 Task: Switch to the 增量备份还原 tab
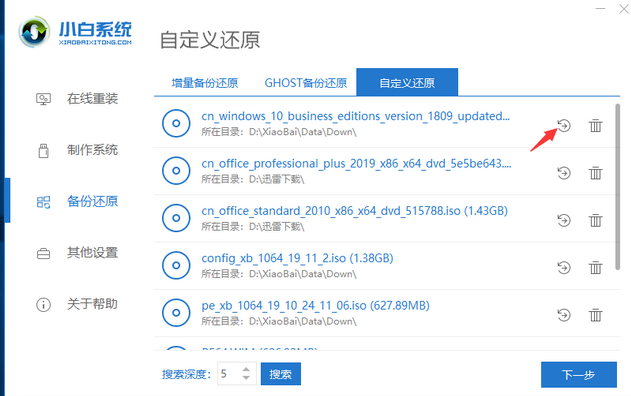coord(204,83)
